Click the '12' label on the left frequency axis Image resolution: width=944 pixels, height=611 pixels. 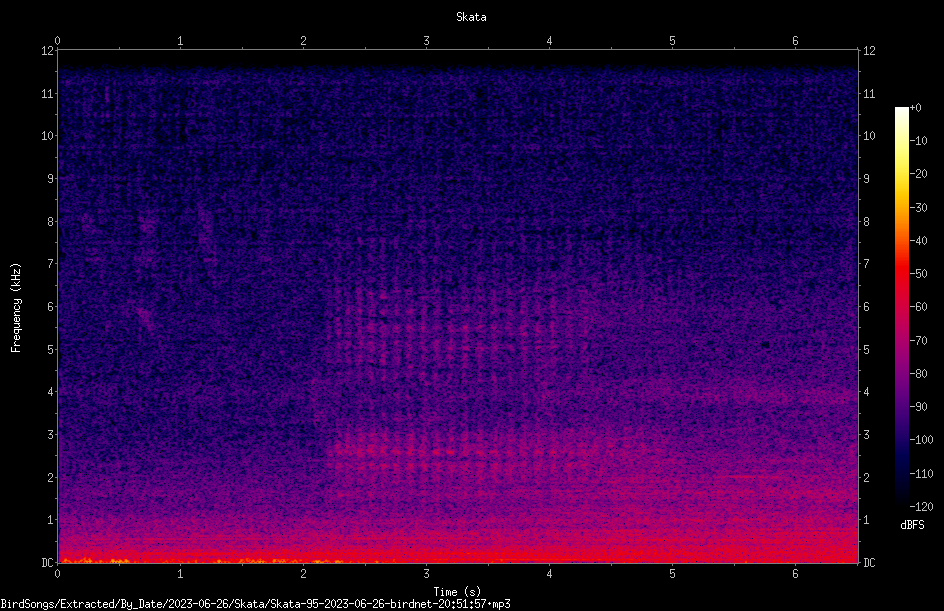(48, 51)
